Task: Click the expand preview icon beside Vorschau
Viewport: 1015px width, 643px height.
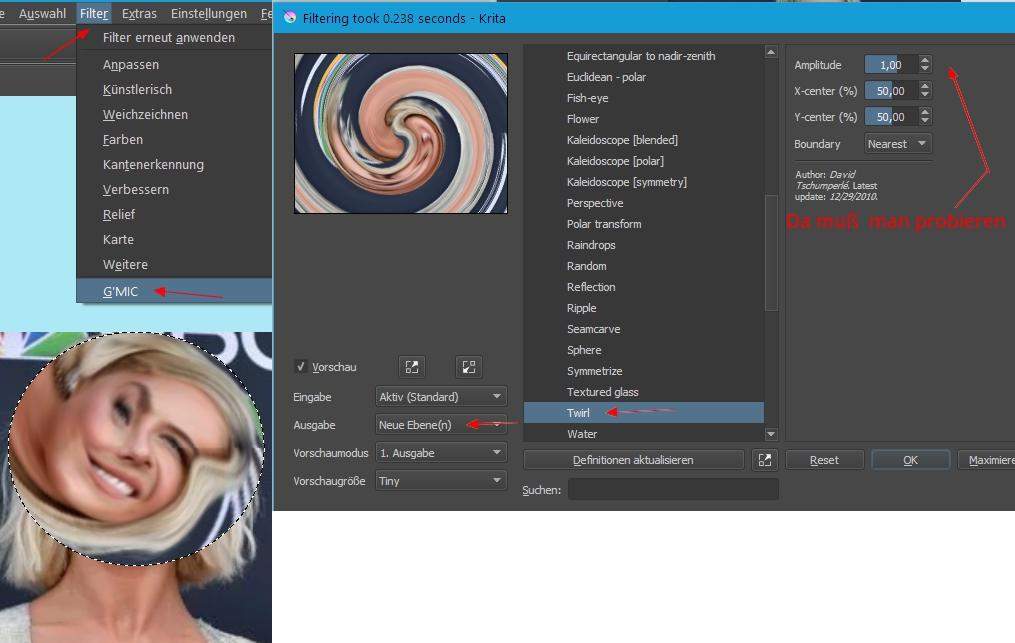Action: click(411, 366)
